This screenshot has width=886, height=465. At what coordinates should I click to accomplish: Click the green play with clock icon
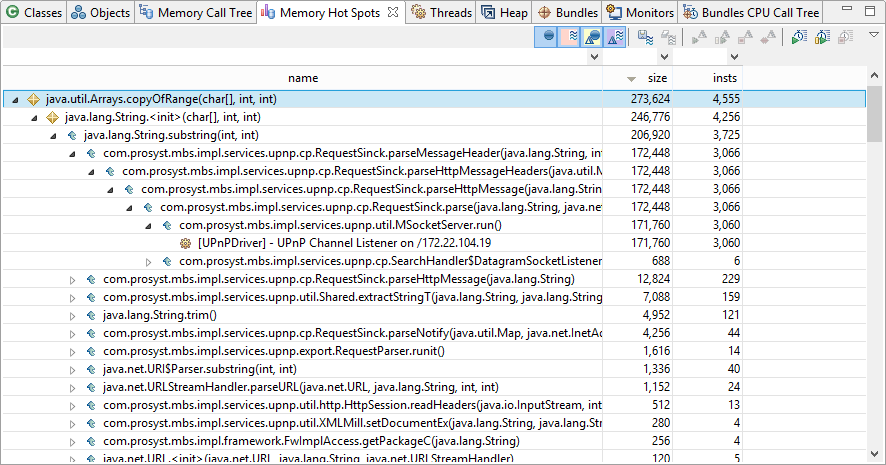798,37
